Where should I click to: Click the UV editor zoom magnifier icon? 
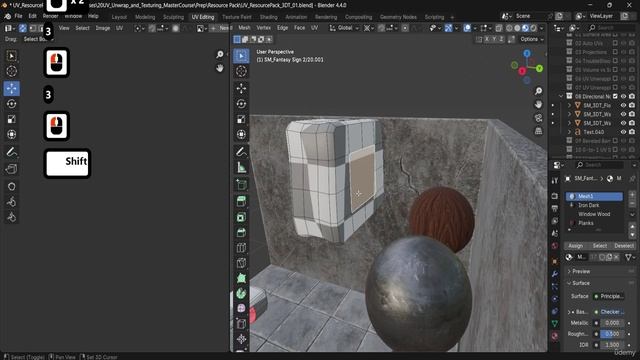(220, 54)
